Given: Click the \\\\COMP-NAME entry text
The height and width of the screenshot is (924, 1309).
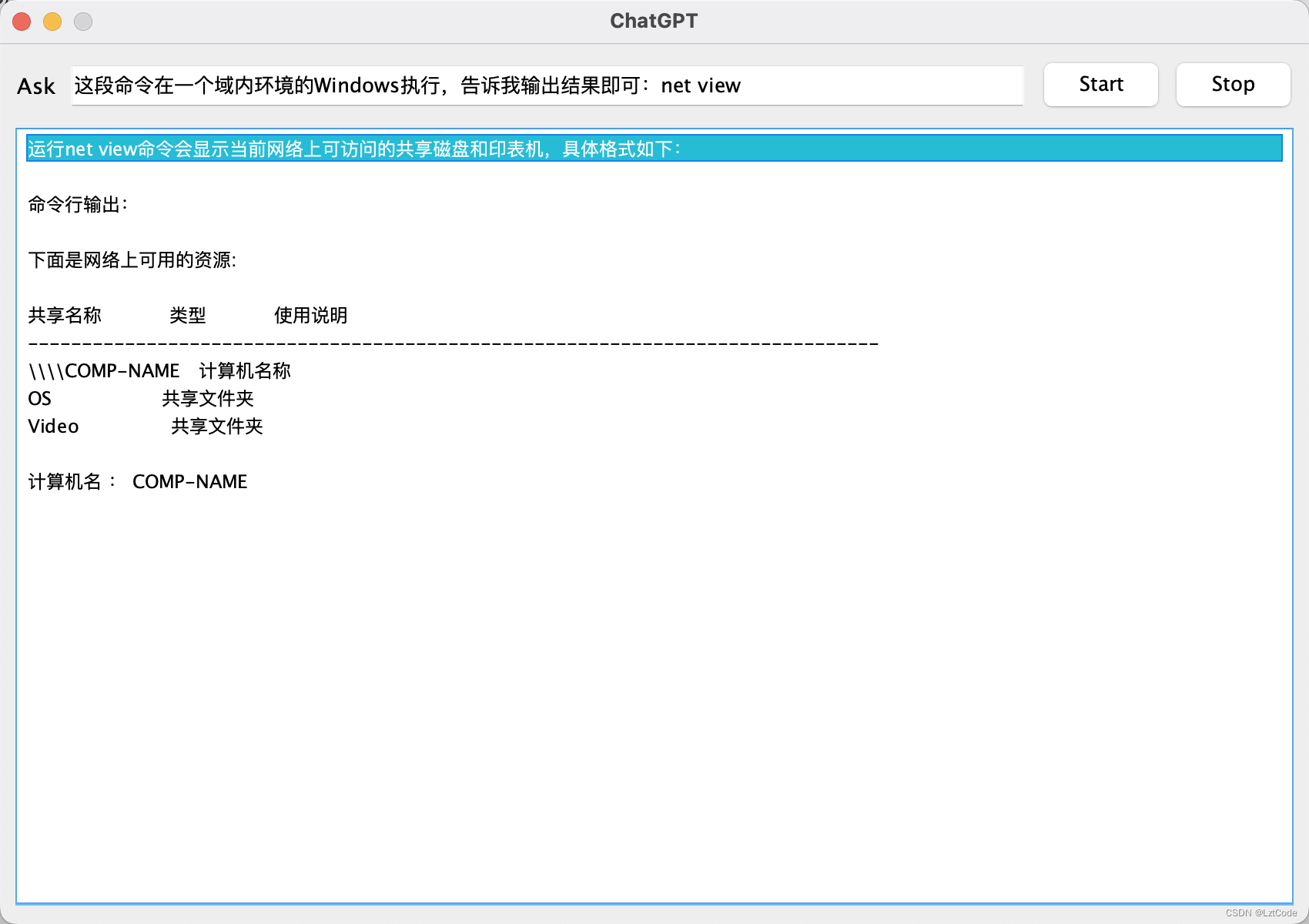Looking at the screenshot, I should coord(104,370).
